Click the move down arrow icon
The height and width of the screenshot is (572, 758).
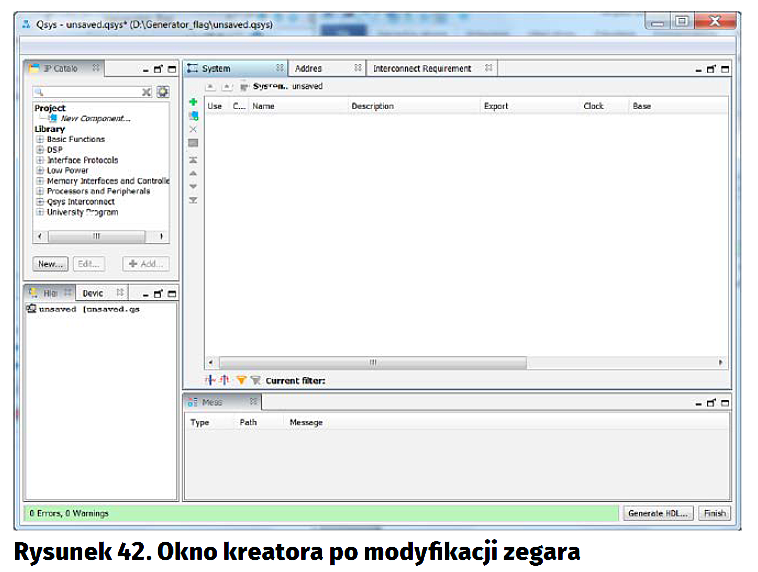pos(193,187)
